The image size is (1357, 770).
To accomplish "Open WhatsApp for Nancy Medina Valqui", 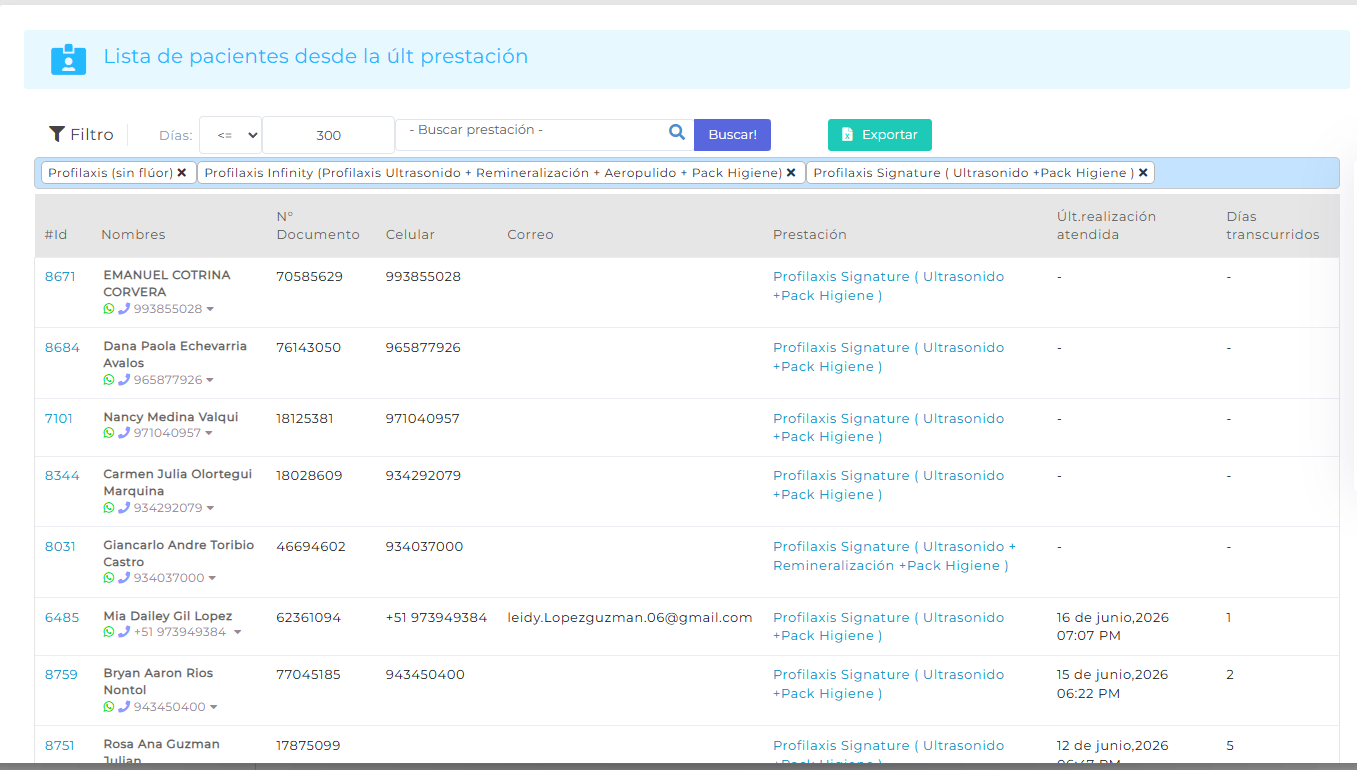I will [x=109, y=433].
